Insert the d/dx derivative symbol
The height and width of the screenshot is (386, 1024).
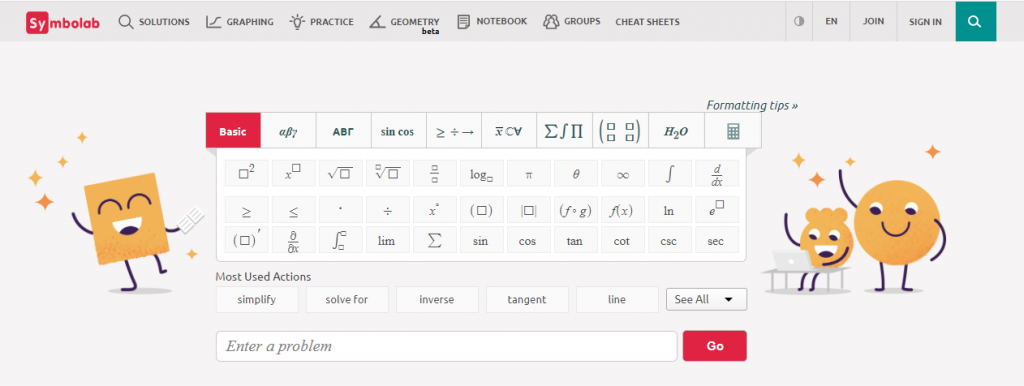(x=717, y=174)
